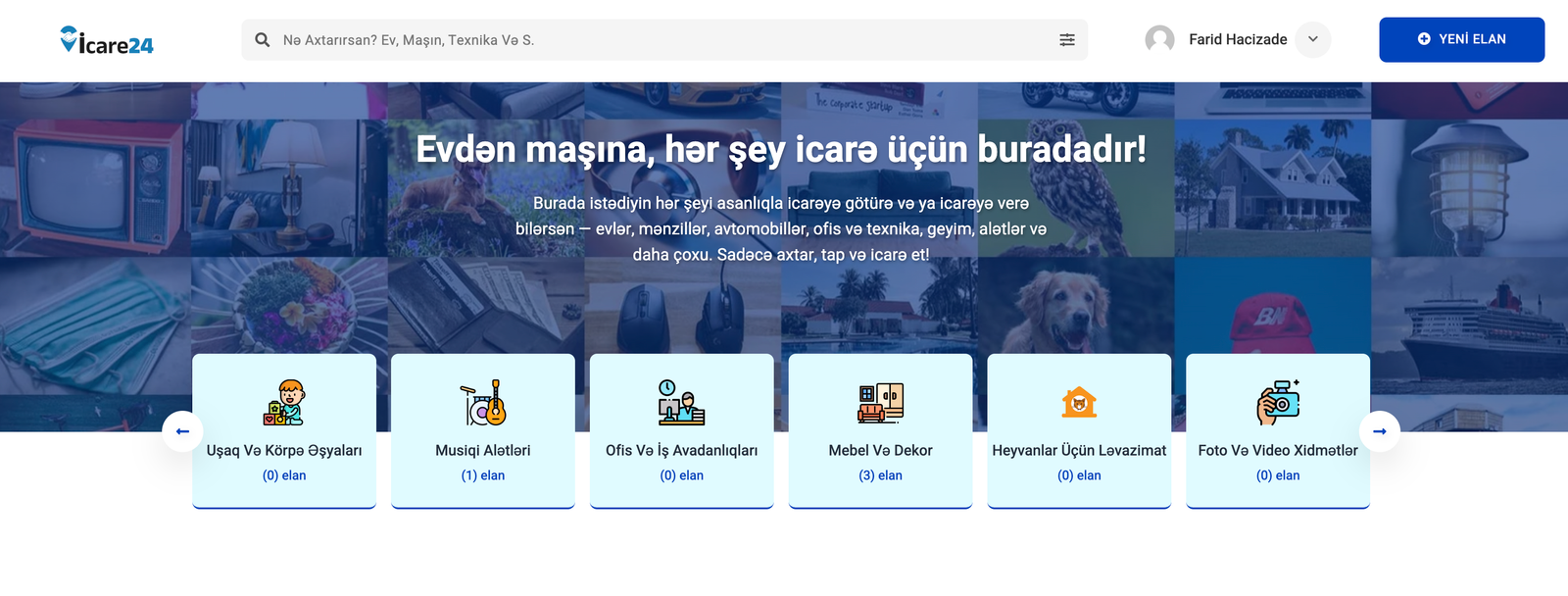Viewport: 1568px width, 596px height.
Task: Open search filter settings icon
Action: point(1067,40)
